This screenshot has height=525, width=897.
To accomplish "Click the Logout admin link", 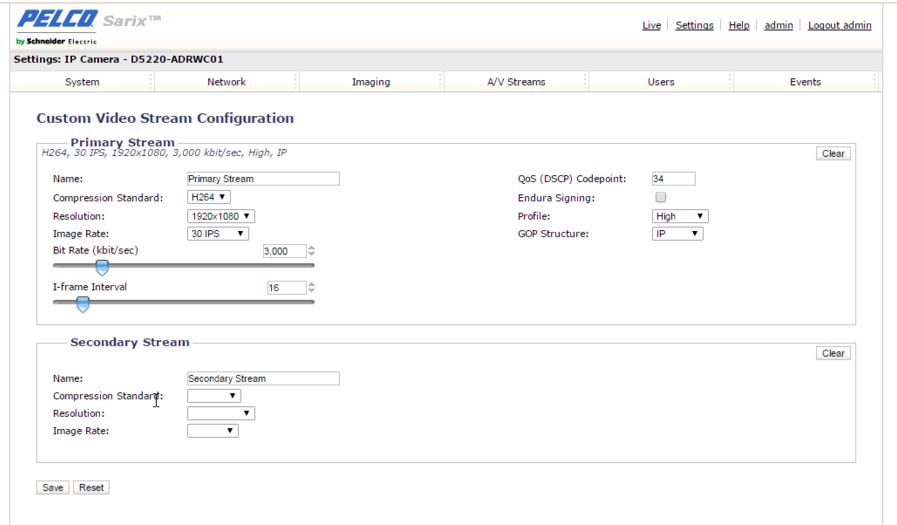I will [839, 25].
